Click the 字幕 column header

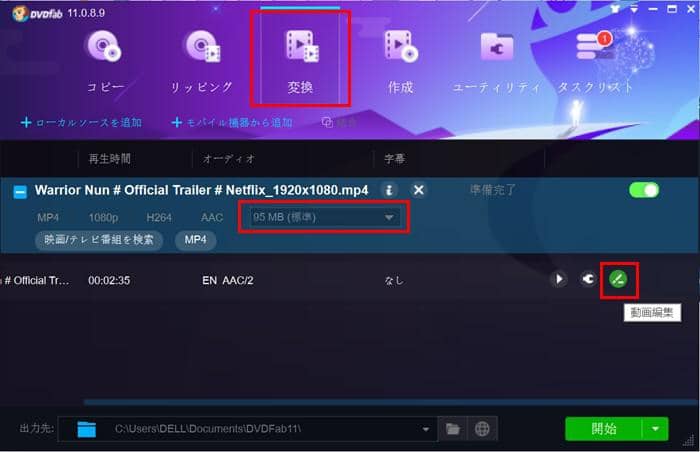(x=395, y=159)
